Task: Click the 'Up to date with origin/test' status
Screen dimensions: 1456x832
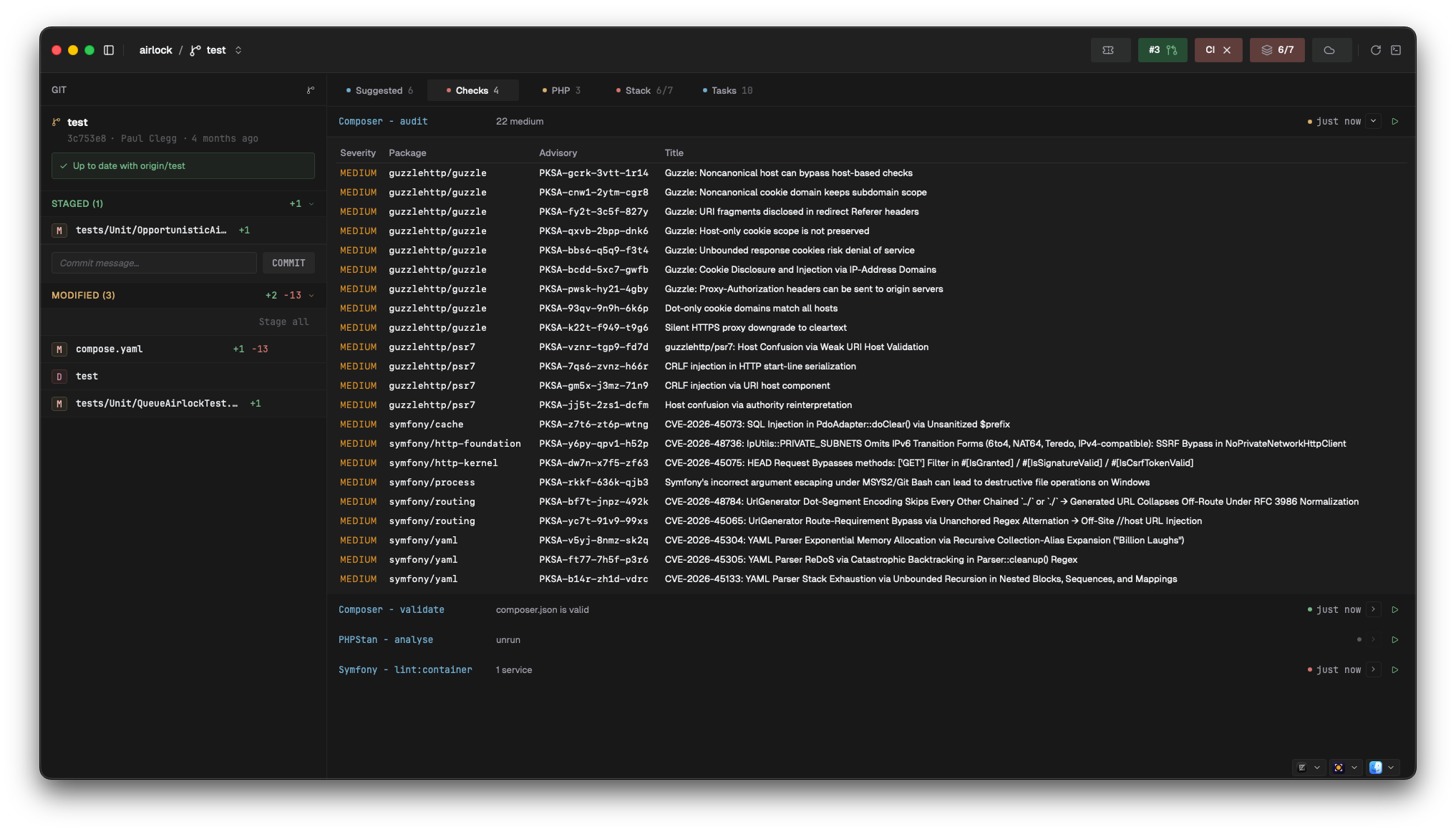Action: coord(183,166)
